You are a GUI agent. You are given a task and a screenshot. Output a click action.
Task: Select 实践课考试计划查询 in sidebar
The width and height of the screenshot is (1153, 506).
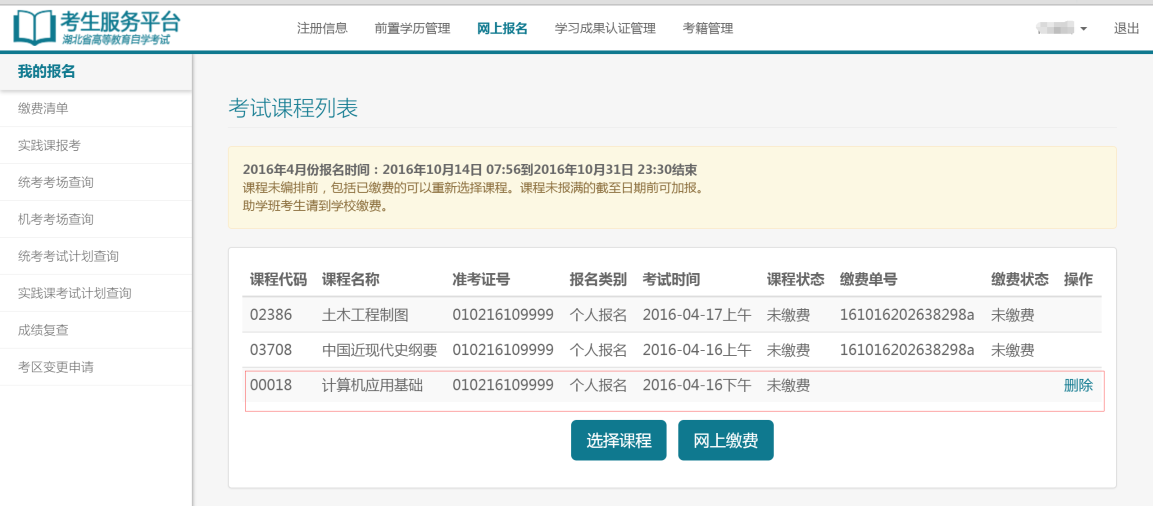(75, 293)
